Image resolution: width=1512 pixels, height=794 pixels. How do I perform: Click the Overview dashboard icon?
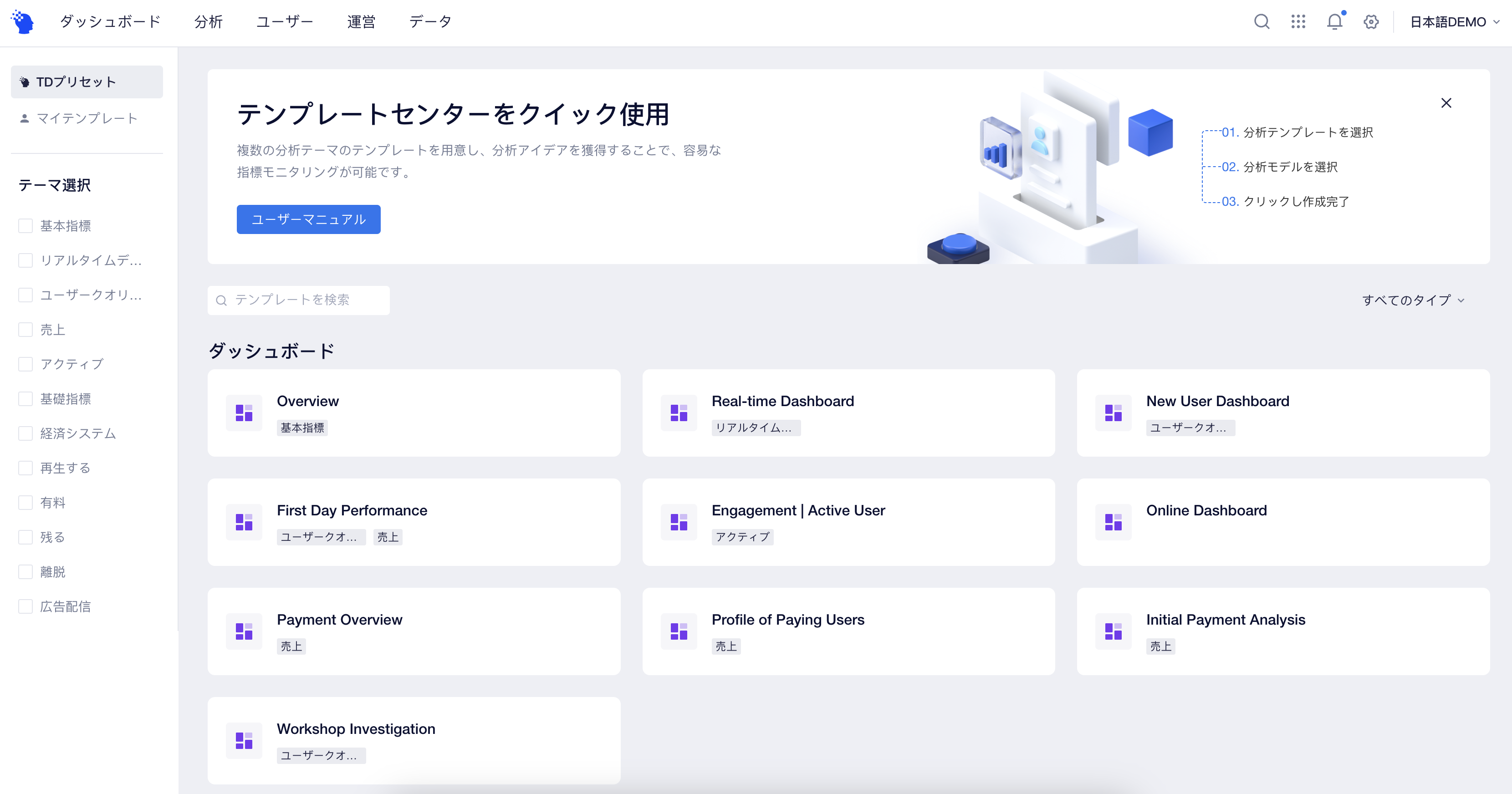tap(244, 412)
